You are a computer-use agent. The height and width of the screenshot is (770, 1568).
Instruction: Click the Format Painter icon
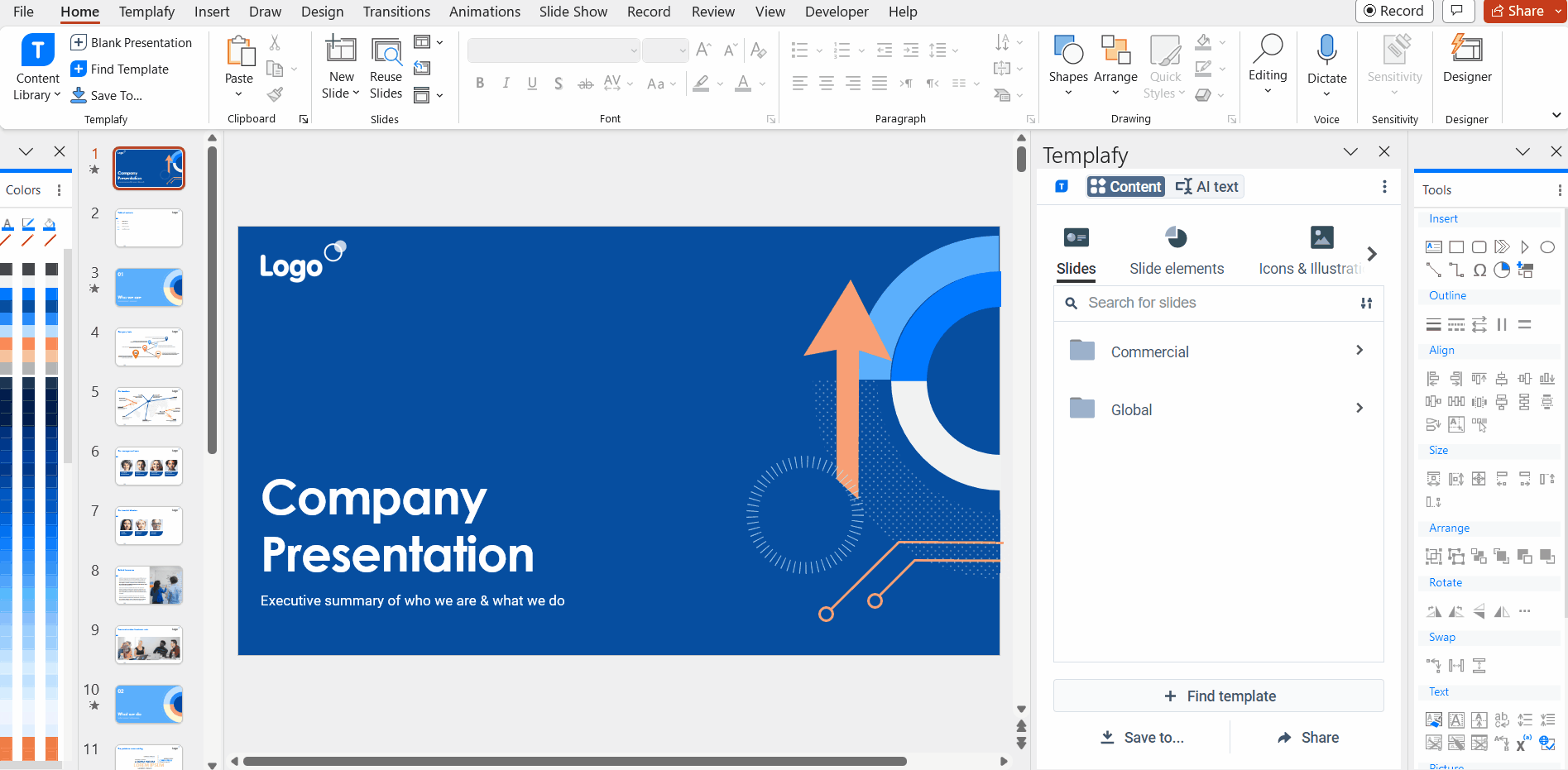[x=274, y=93]
